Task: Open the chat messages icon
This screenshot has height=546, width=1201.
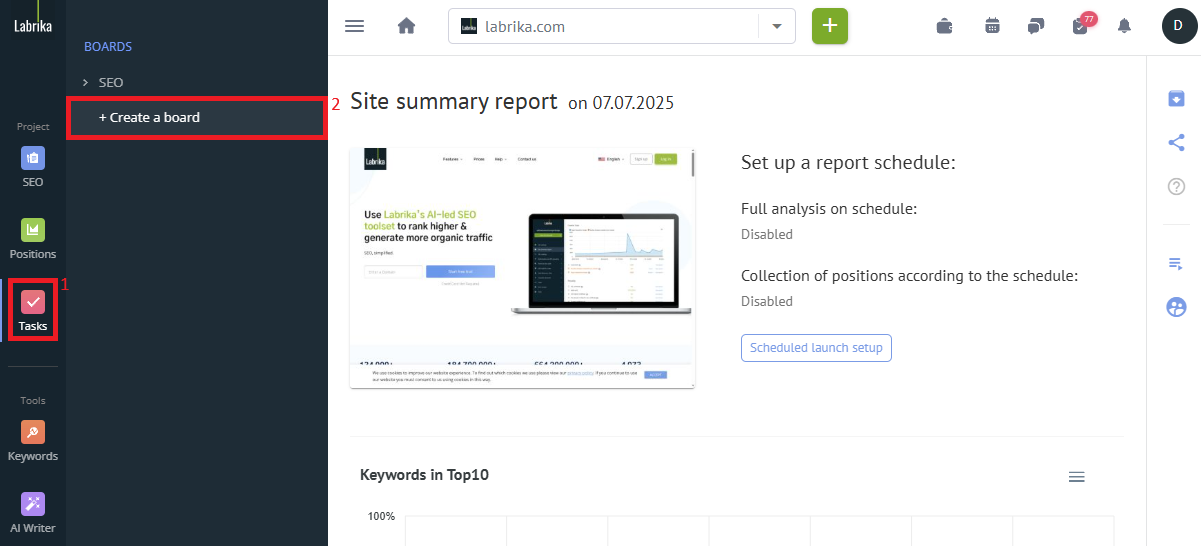Action: [1036, 26]
